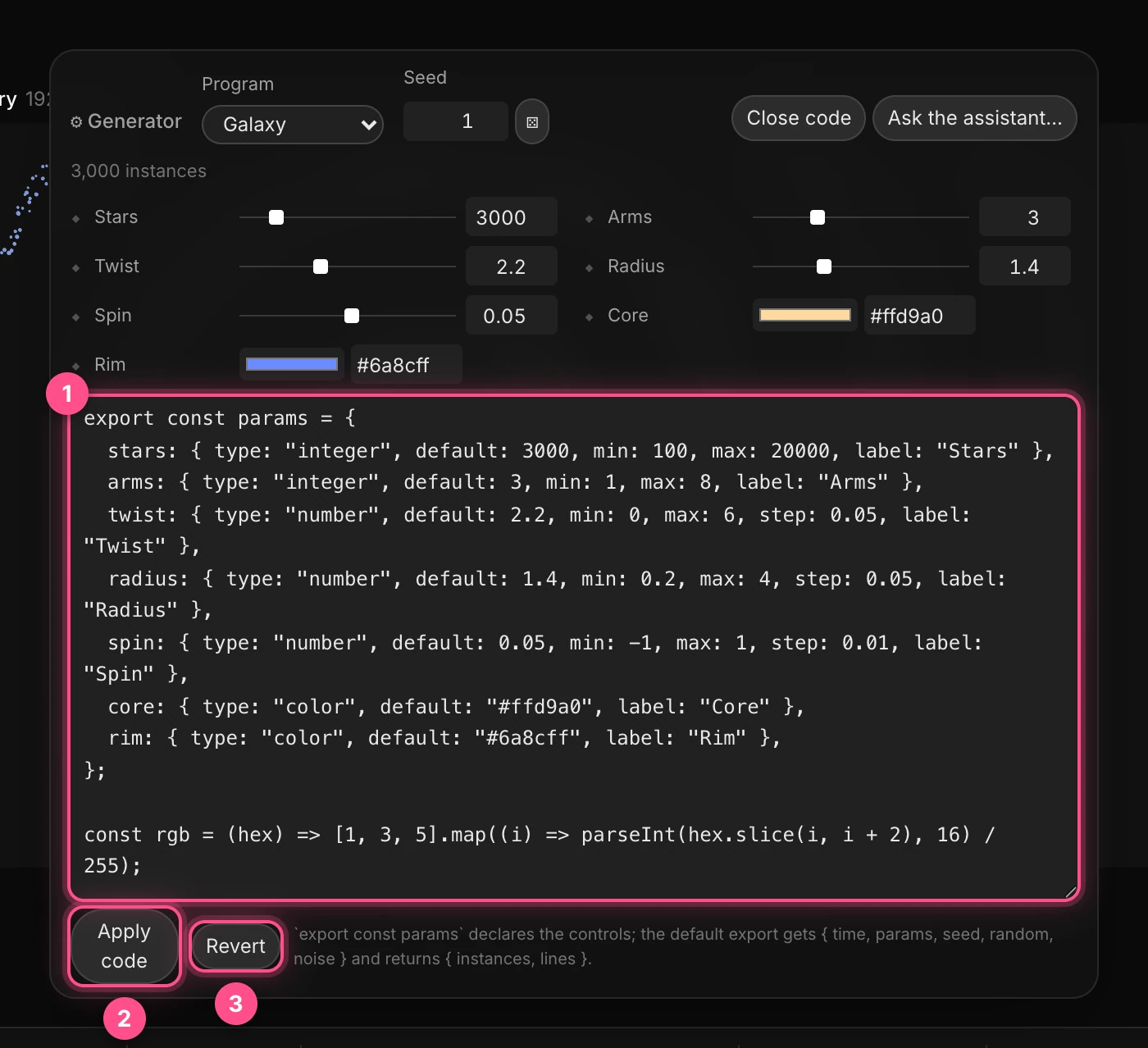Image resolution: width=1148 pixels, height=1048 pixels.
Task: Open the Program dropdown showing Galaxy
Action: tap(293, 125)
